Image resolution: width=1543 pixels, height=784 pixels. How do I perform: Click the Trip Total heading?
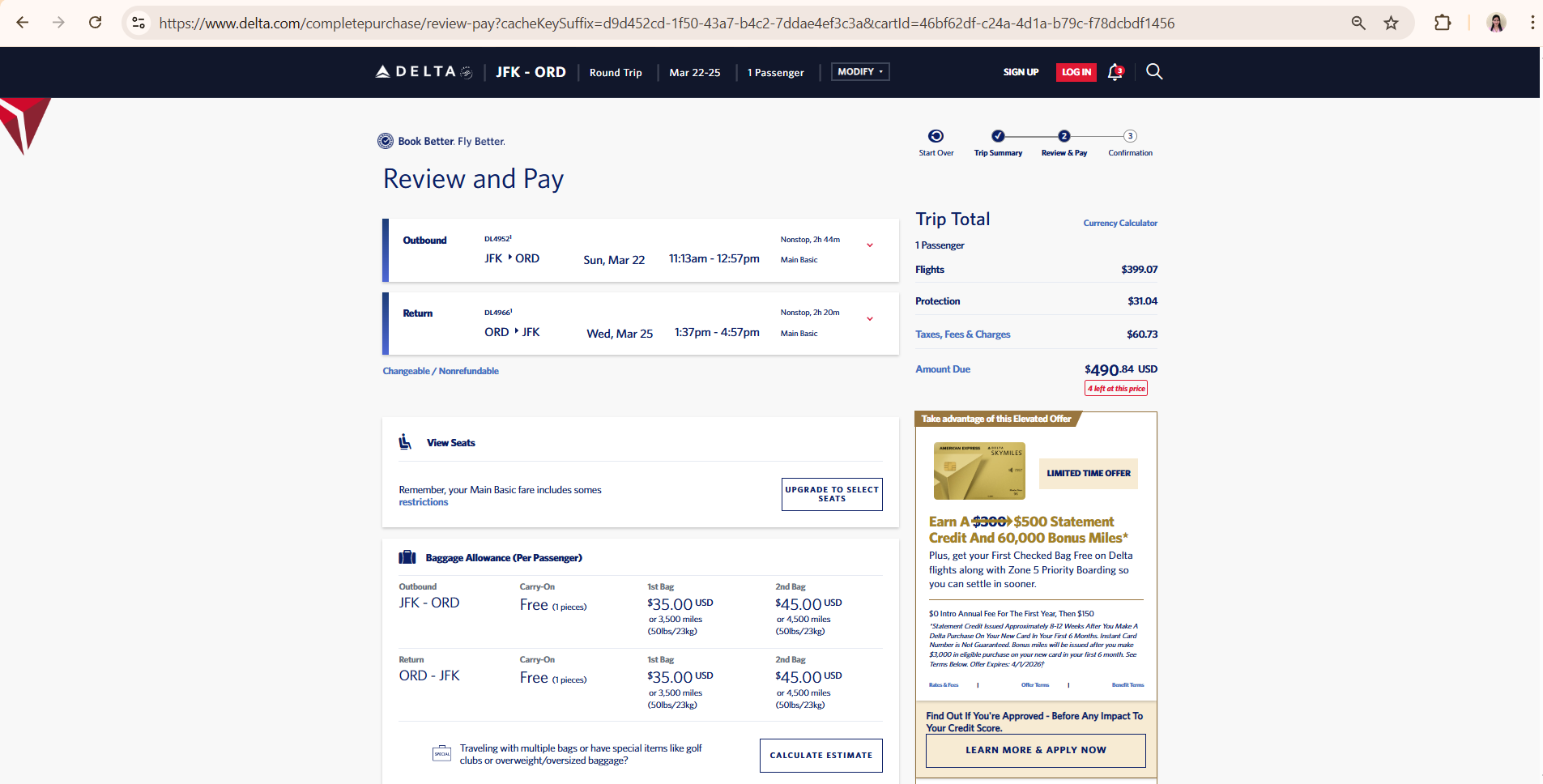pyautogui.click(x=953, y=219)
